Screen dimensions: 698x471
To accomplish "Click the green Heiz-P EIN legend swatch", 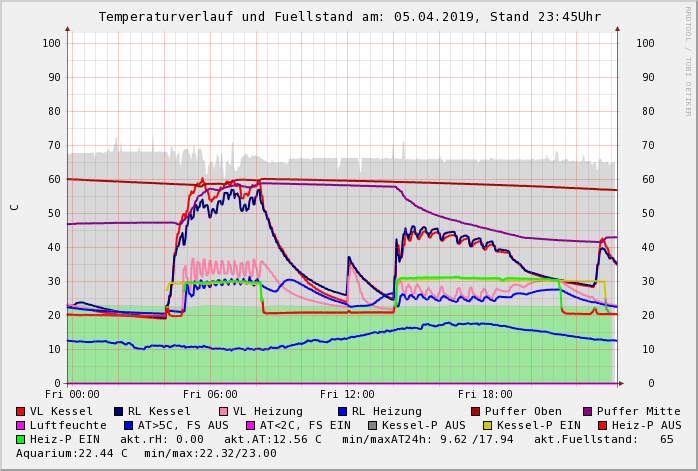I will (x=20, y=439).
